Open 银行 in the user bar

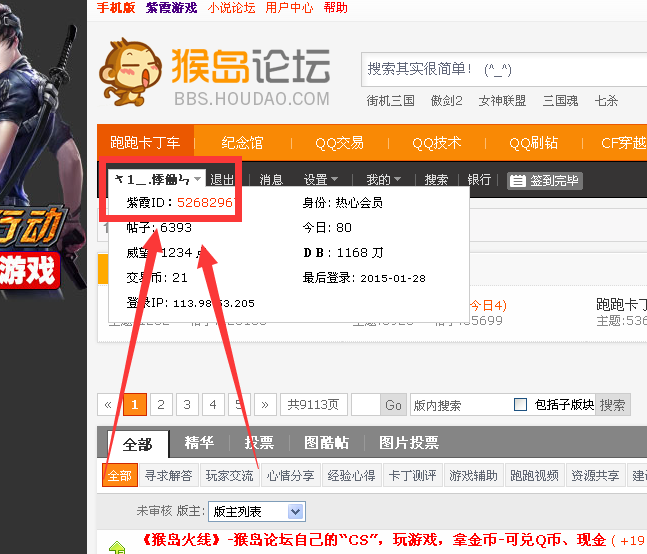479,179
